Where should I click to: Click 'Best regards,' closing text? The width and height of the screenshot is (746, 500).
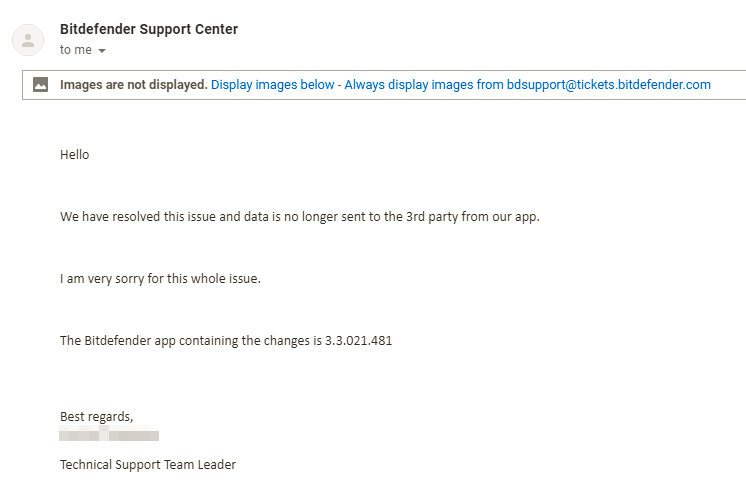click(x=97, y=417)
